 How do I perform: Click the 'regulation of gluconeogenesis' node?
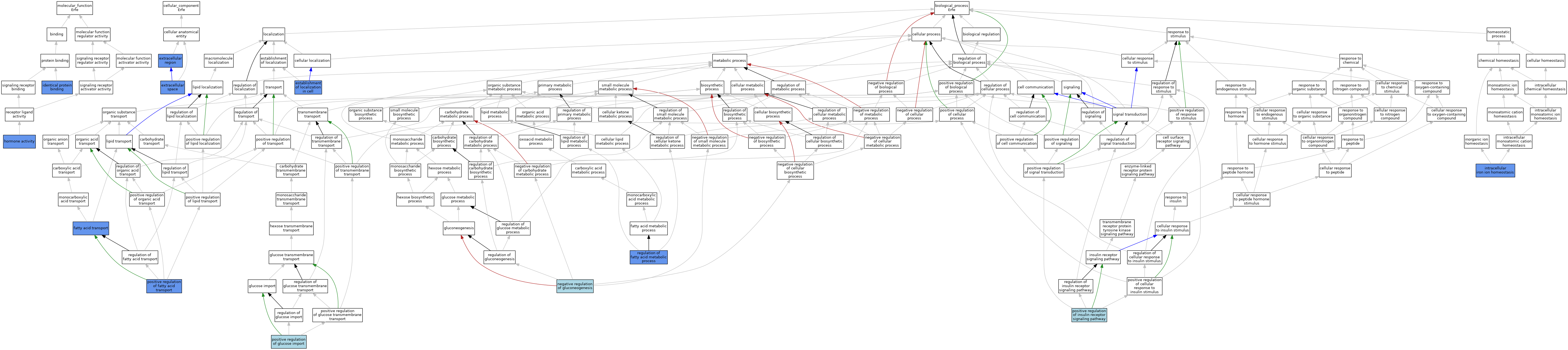click(500, 257)
